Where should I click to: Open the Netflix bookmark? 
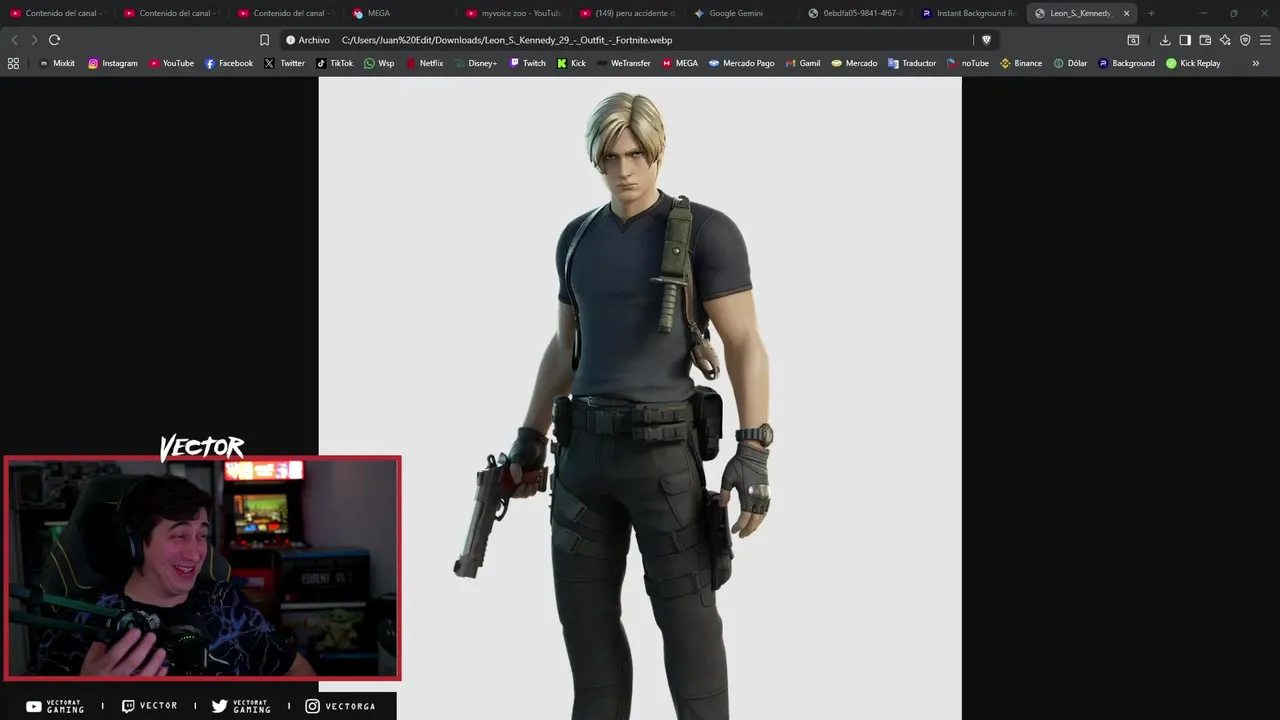[x=424, y=63]
